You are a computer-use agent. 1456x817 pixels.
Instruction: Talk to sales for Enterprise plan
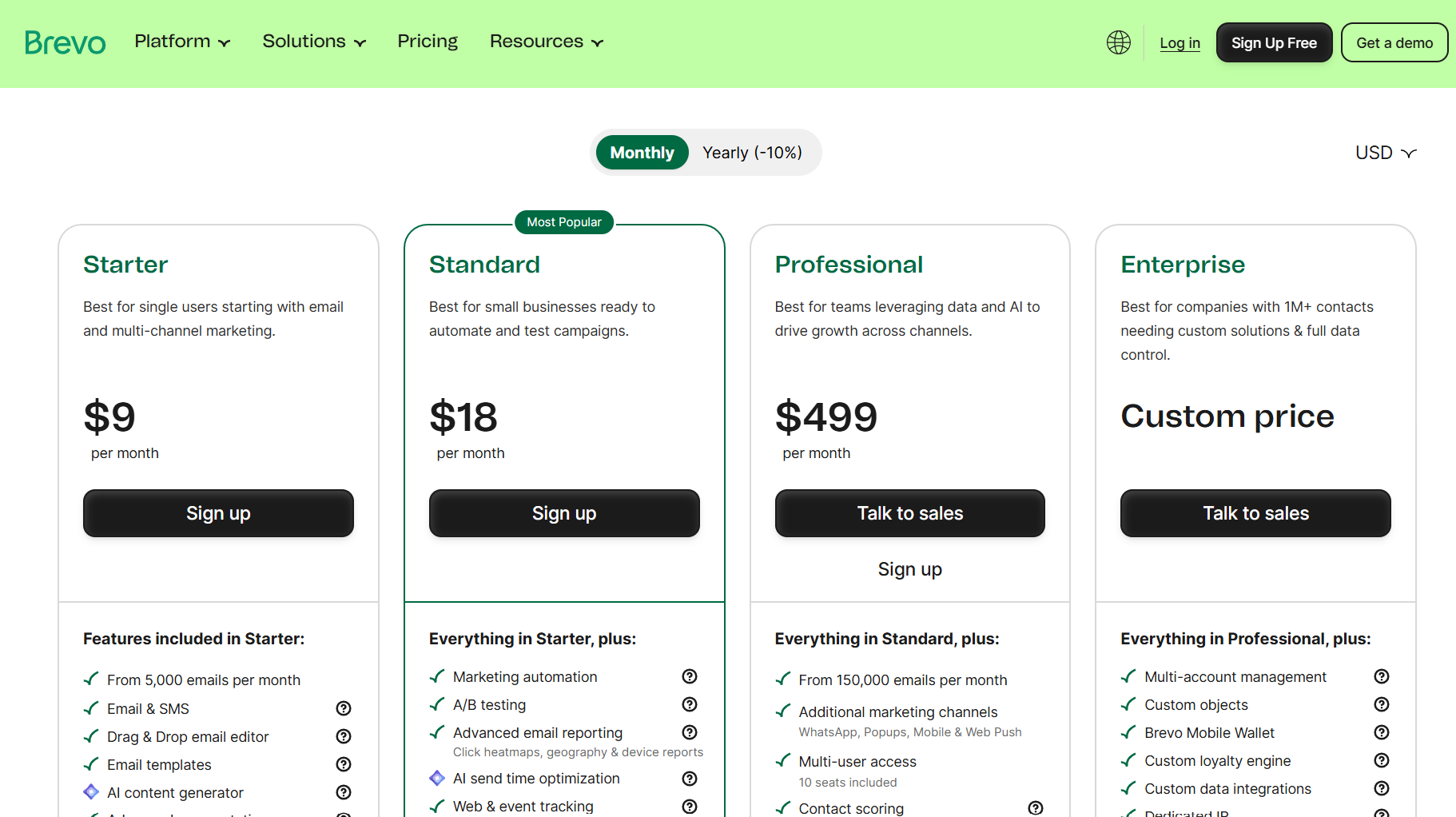click(x=1255, y=513)
